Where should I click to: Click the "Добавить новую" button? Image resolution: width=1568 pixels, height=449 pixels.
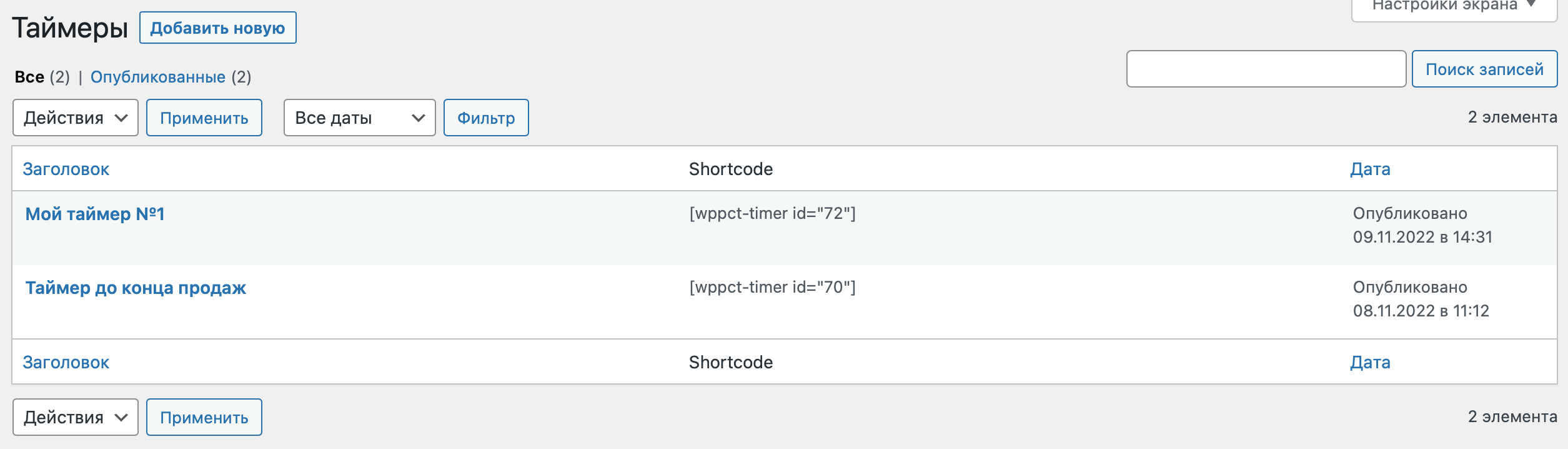218,28
